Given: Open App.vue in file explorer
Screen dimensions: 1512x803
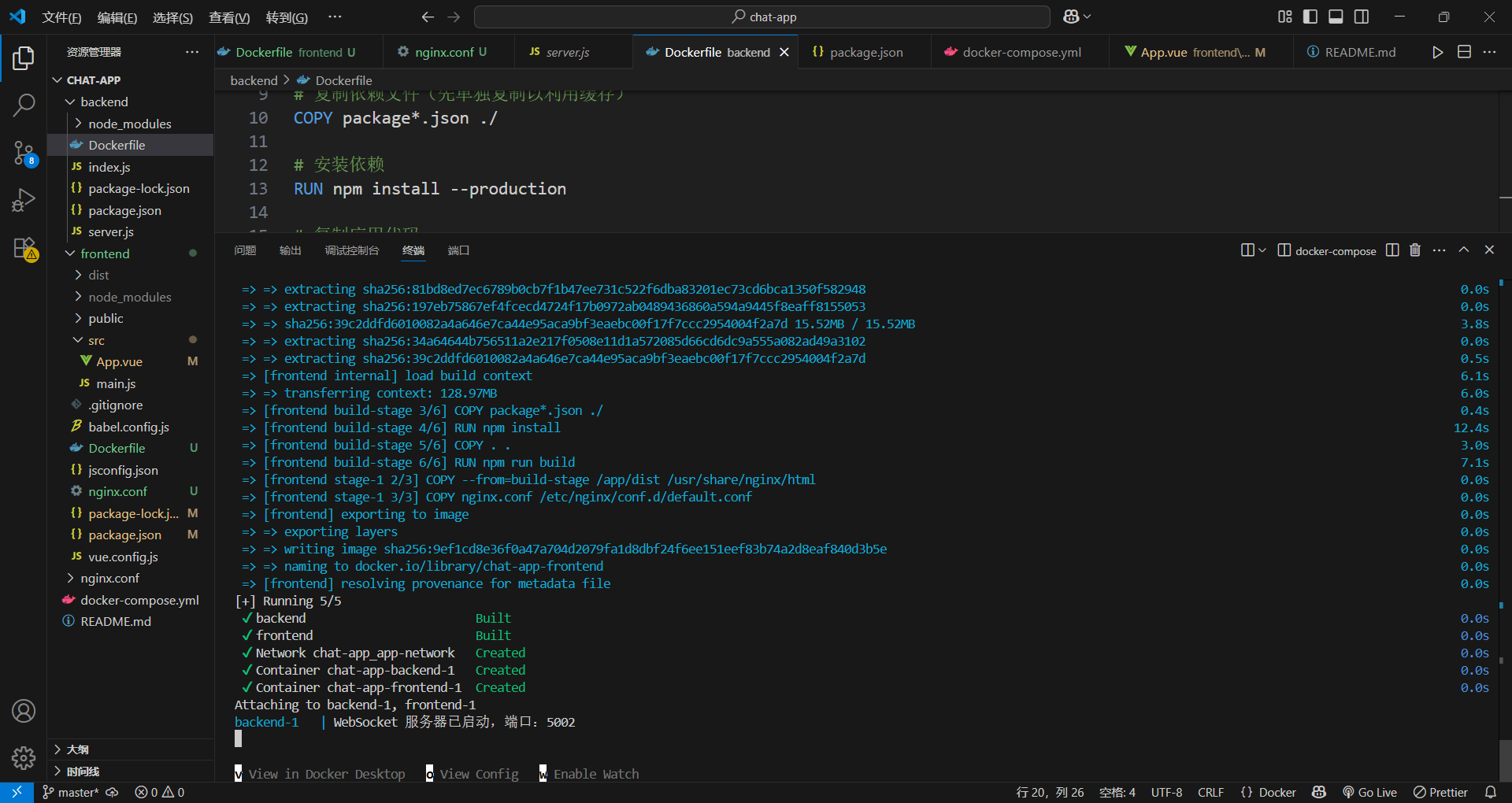Looking at the screenshot, I should (119, 361).
